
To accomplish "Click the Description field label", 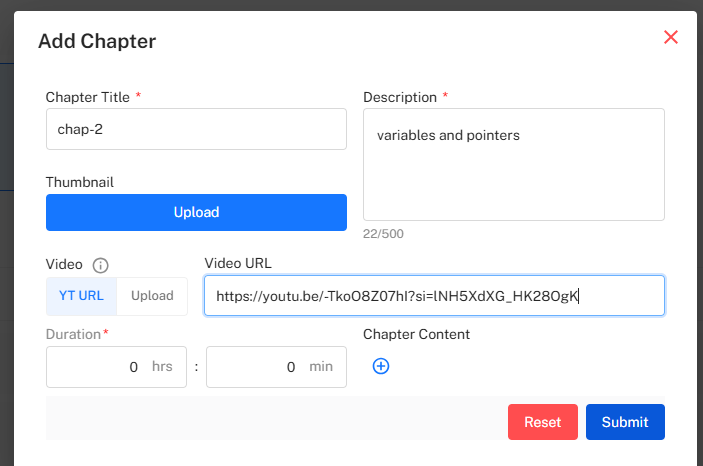I will [x=400, y=97].
